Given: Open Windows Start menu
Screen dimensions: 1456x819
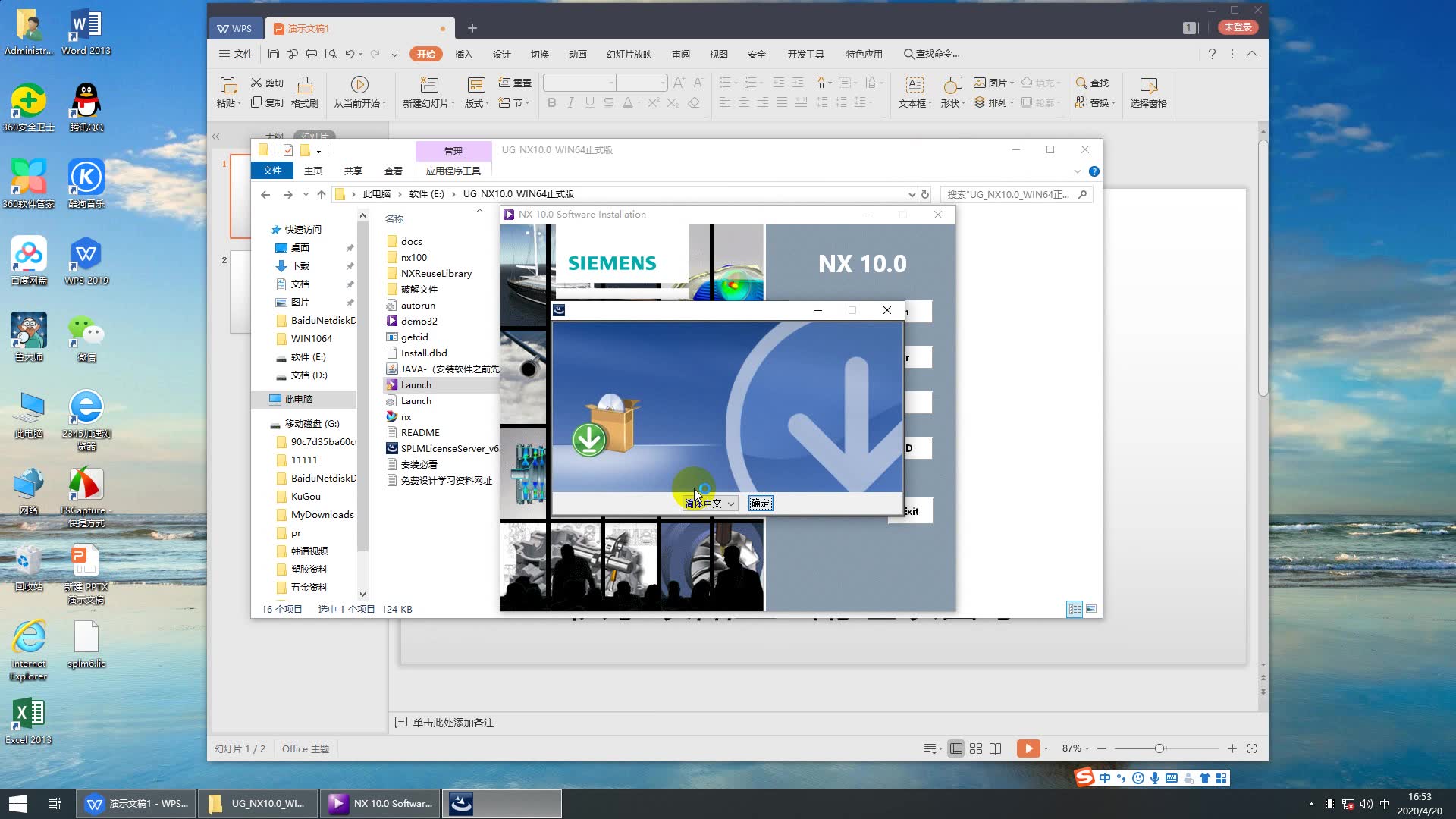Looking at the screenshot, I should point(18,803).
